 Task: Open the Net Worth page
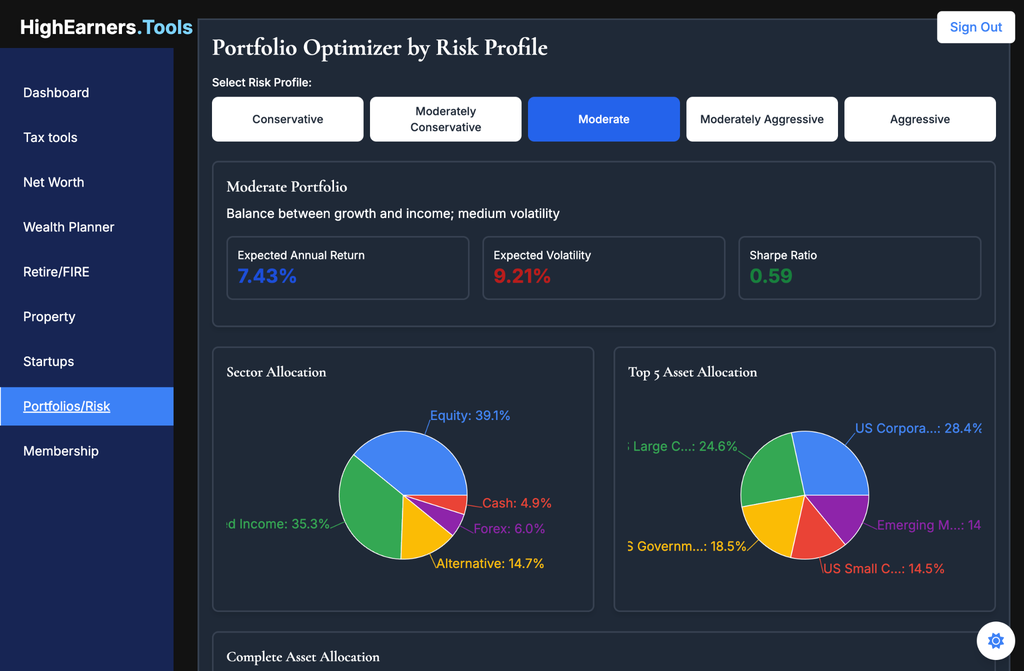pyautogui.click(x=53, y=182)
